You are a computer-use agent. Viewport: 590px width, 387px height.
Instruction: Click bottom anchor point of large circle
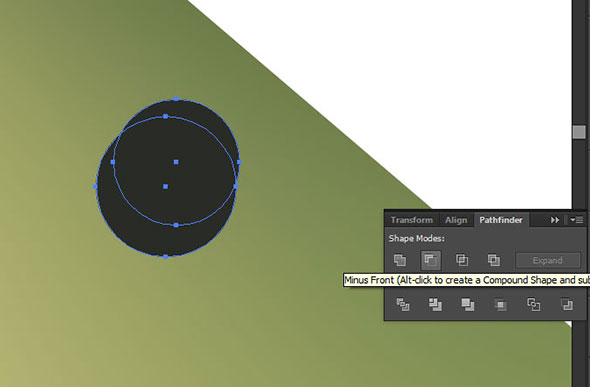[166, 256]
